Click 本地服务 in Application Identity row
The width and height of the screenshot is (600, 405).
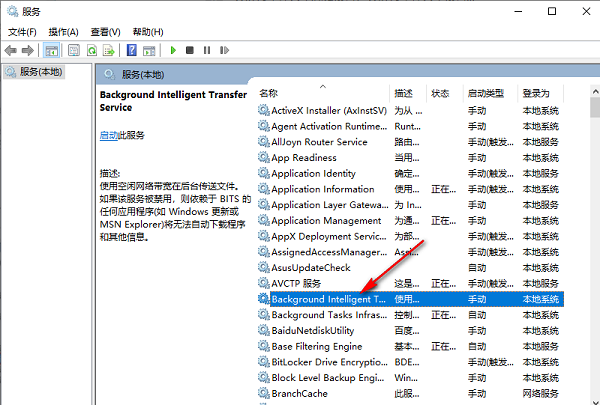point(540,173)
